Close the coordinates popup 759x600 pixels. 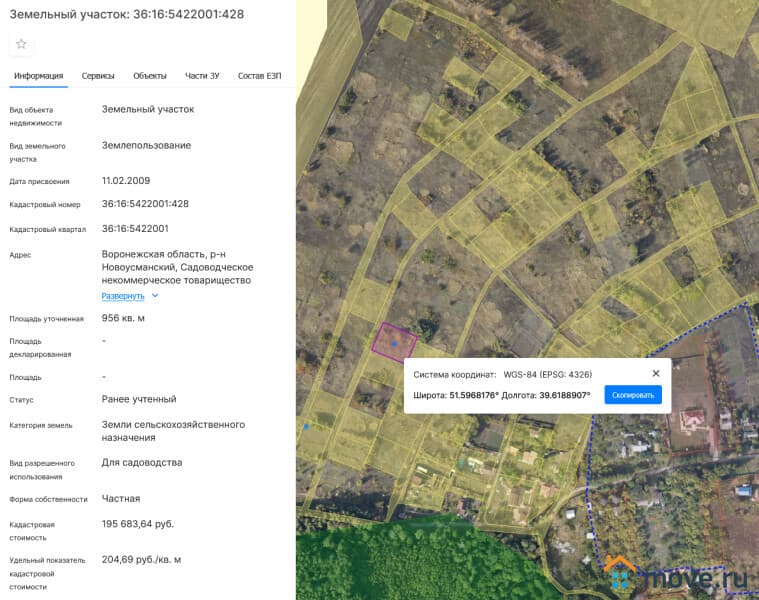coord(656,373)
